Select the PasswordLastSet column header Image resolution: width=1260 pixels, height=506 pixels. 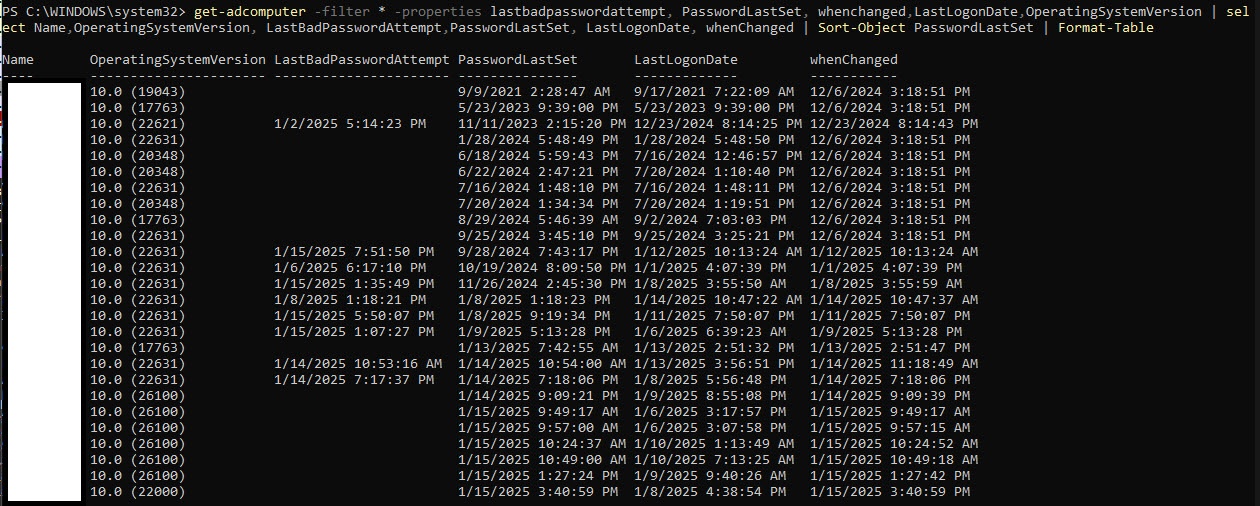518,60
